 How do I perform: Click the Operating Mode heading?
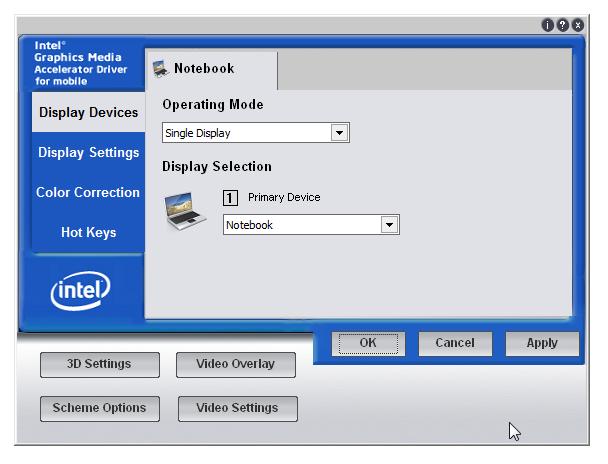213,105
